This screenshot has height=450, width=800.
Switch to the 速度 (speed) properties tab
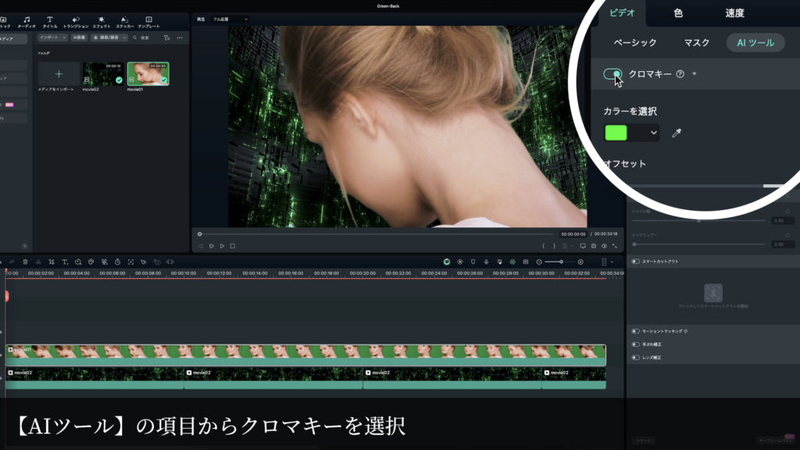[x=735, y=13]
